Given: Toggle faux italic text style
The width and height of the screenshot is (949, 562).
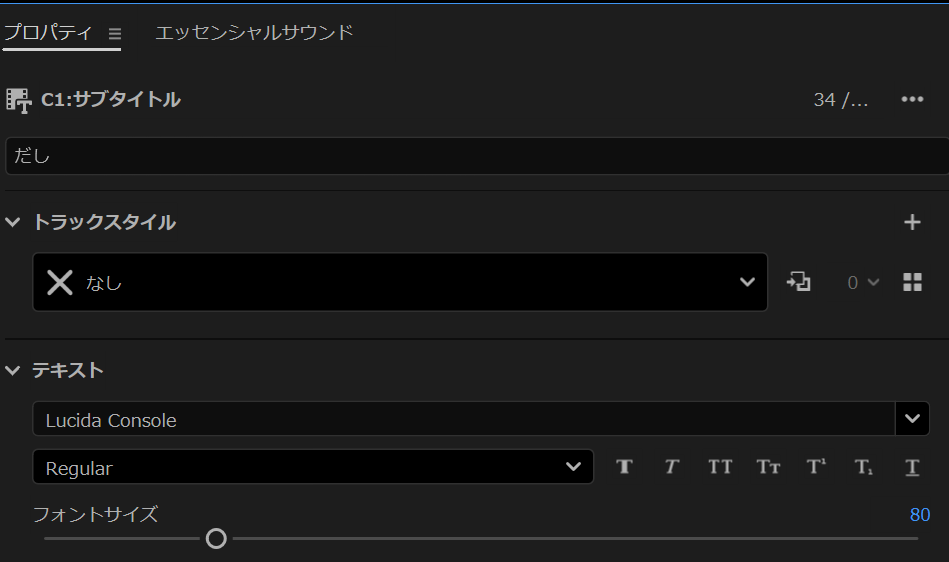Looking at the screenshot, I should [x=672, y=467].
